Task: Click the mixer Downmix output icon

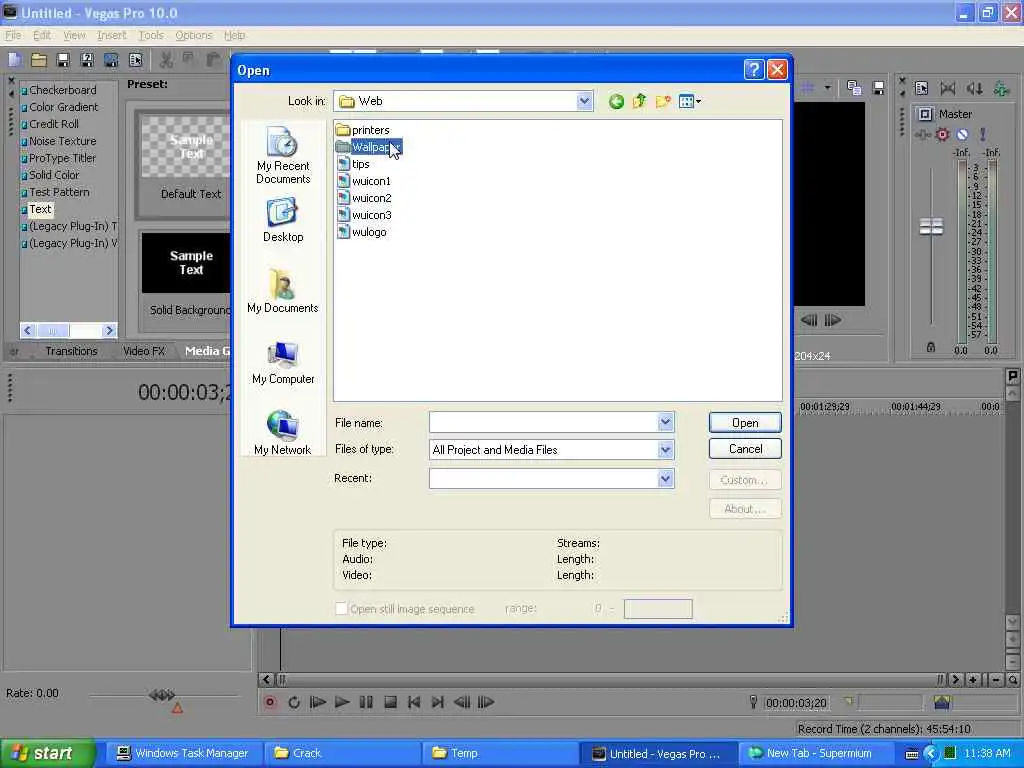Action: pos(948,88)
